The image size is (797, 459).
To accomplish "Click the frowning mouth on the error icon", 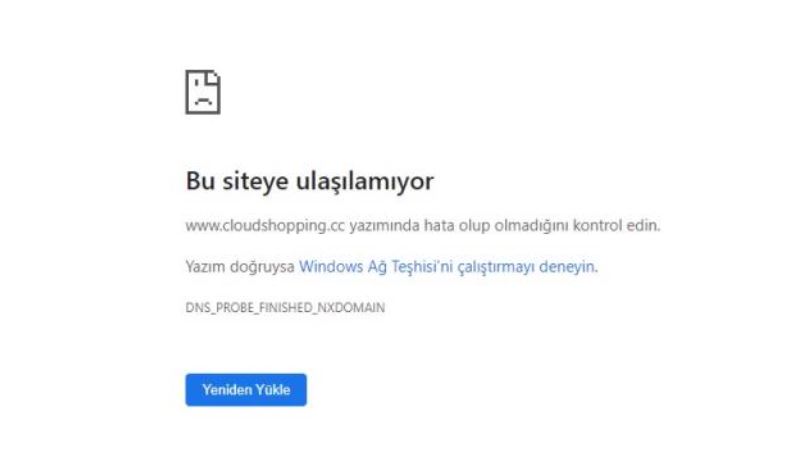I will point(203,101).
